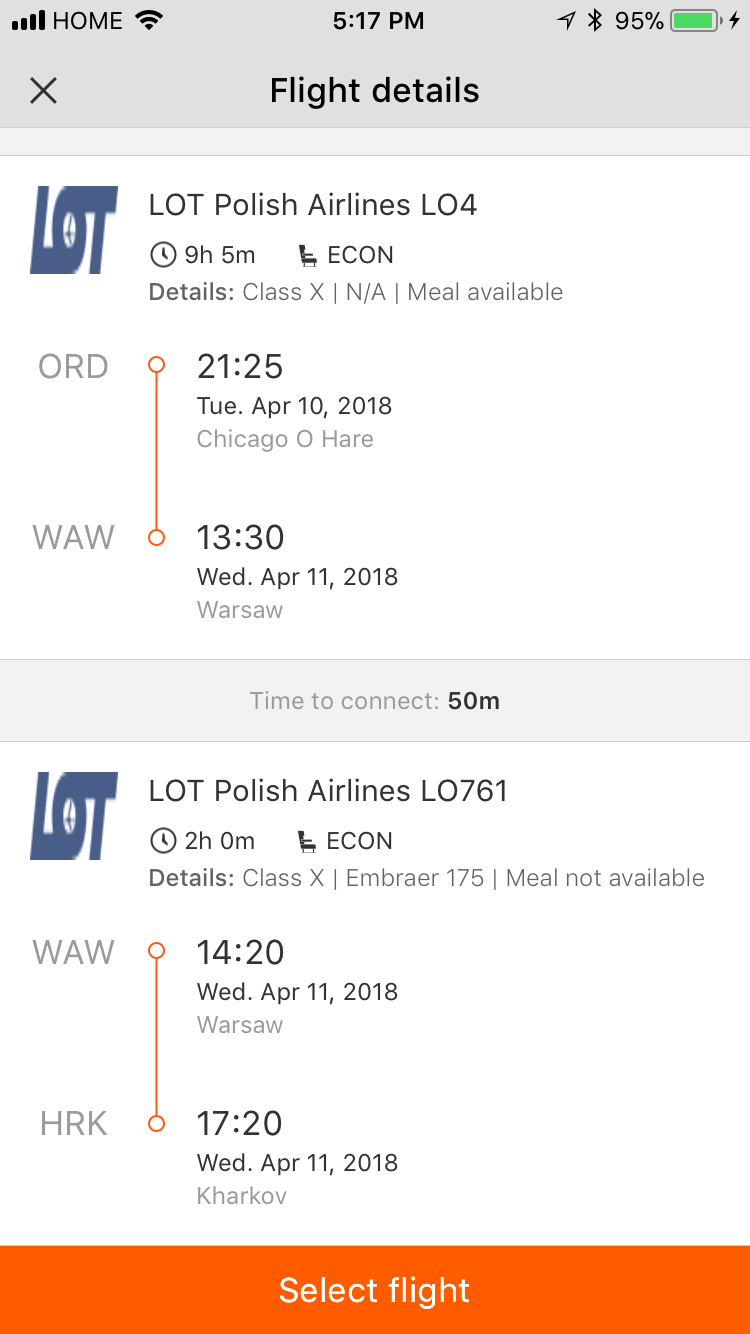Tap the Embraer 175 details line
This screenshot has height=1334, width=750.
click(x=426, y=878)
